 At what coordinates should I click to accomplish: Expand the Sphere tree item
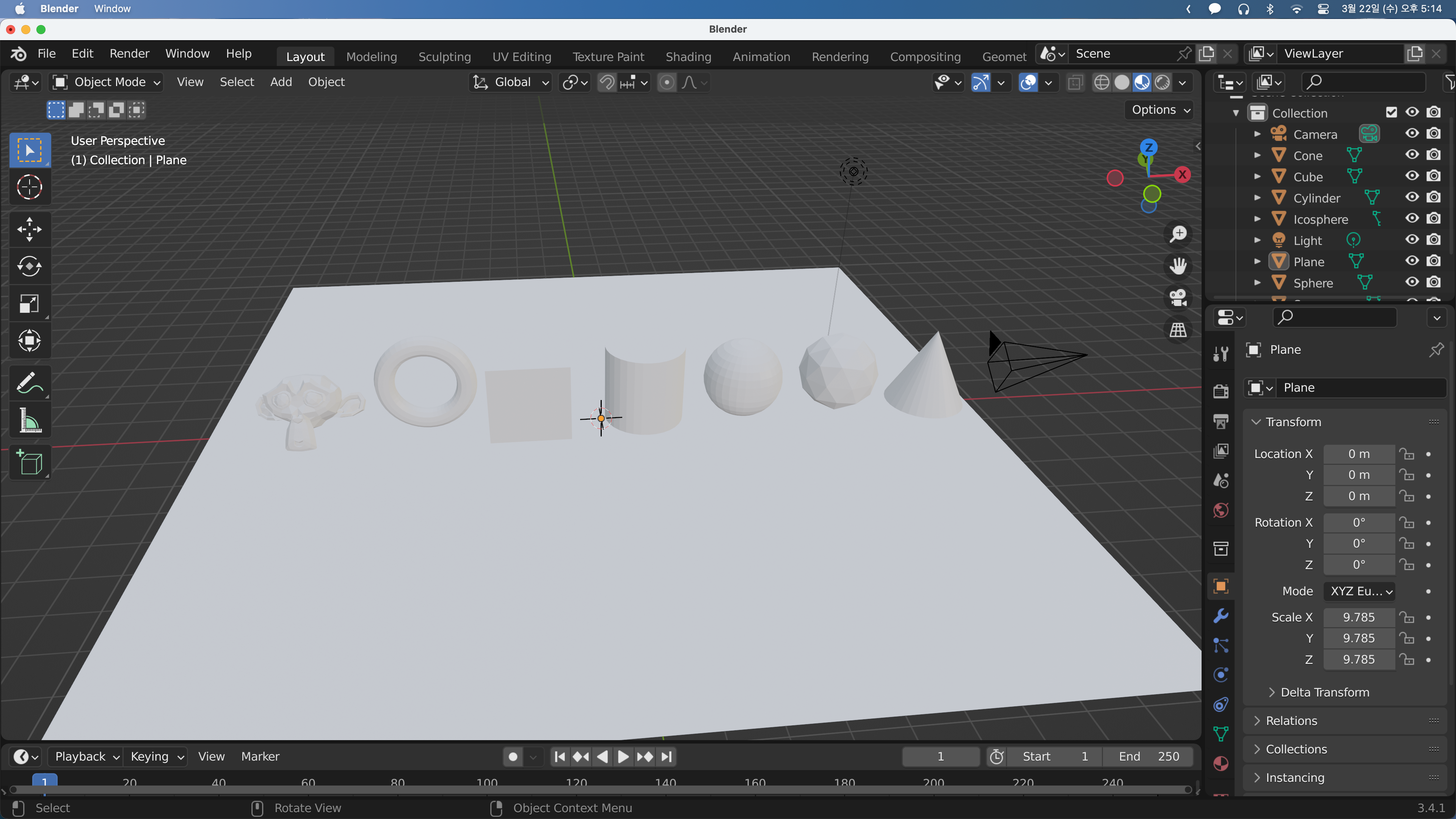[x=1257, y=282]
